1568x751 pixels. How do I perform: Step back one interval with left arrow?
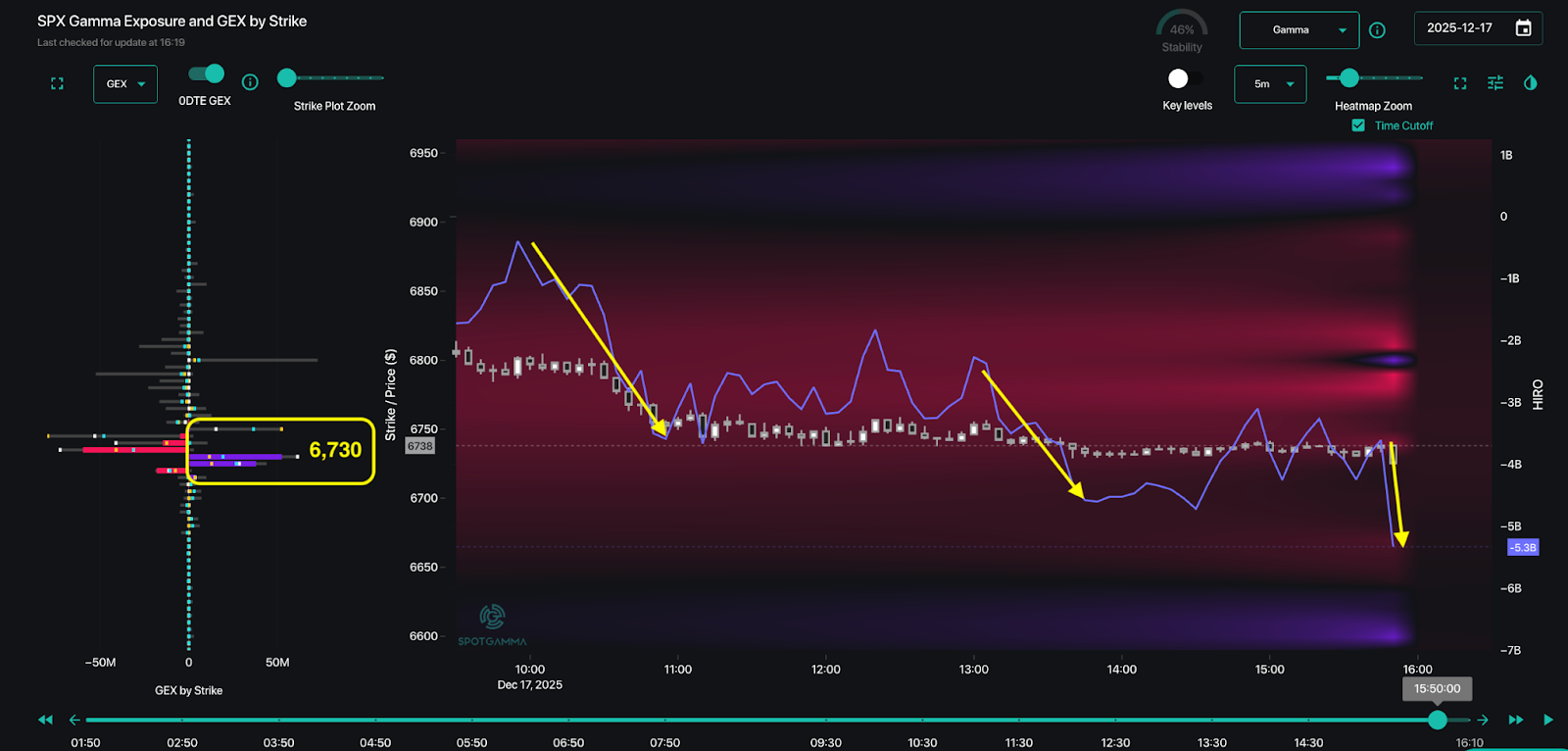[74, 720]
